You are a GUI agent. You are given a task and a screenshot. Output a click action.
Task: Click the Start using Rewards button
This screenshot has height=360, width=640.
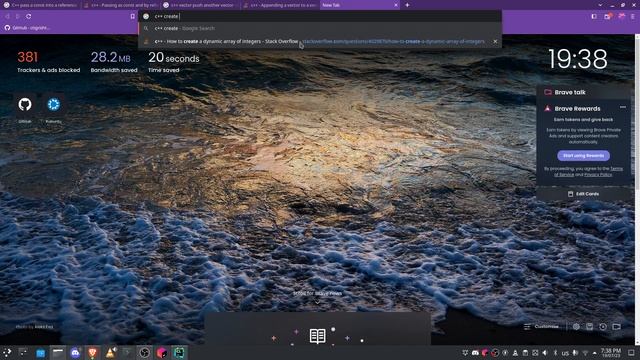[x=583, y=156]
